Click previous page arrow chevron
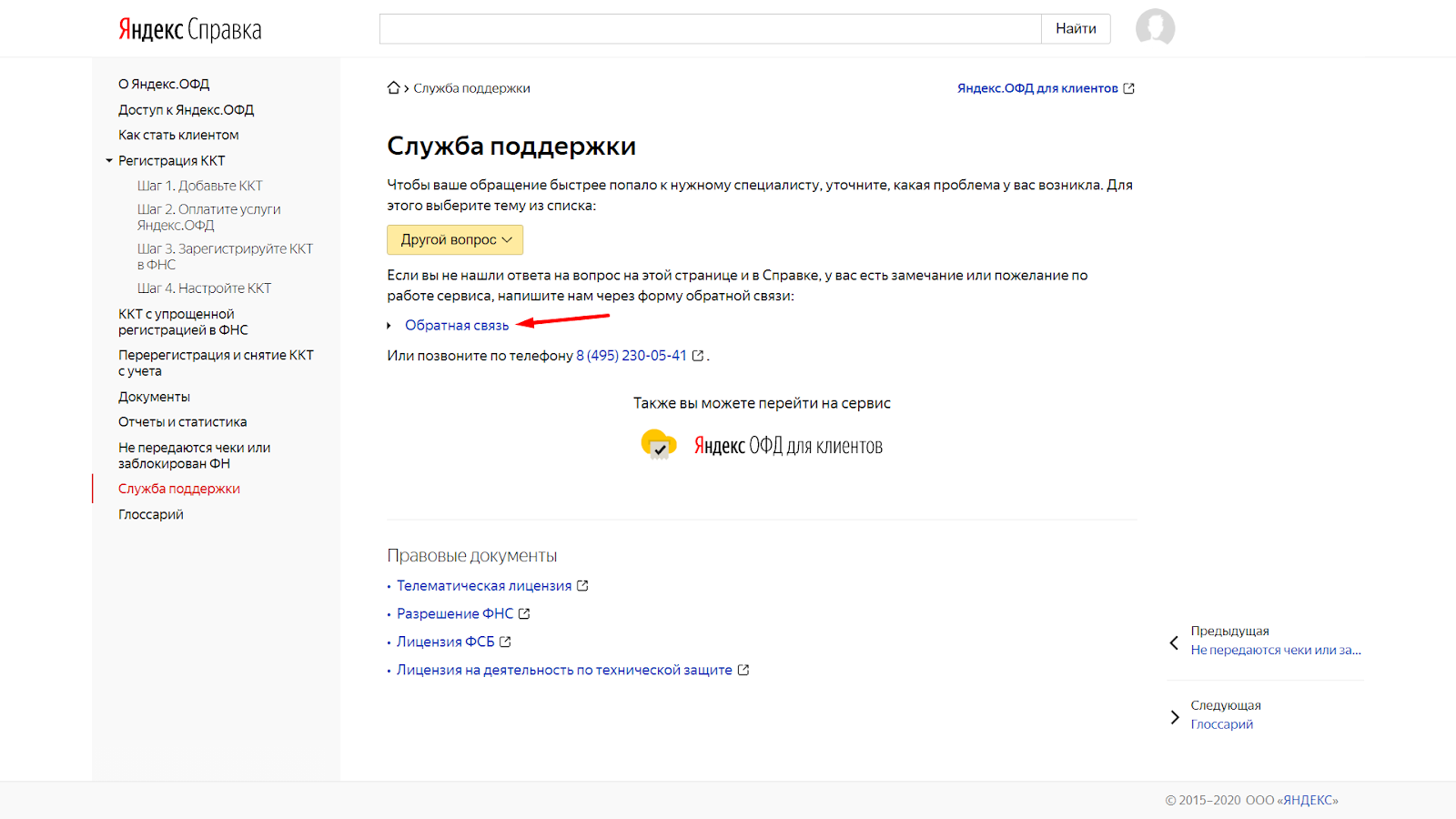The width and height of the screenshot is (1456, 819). click(x=1174, y=642)
